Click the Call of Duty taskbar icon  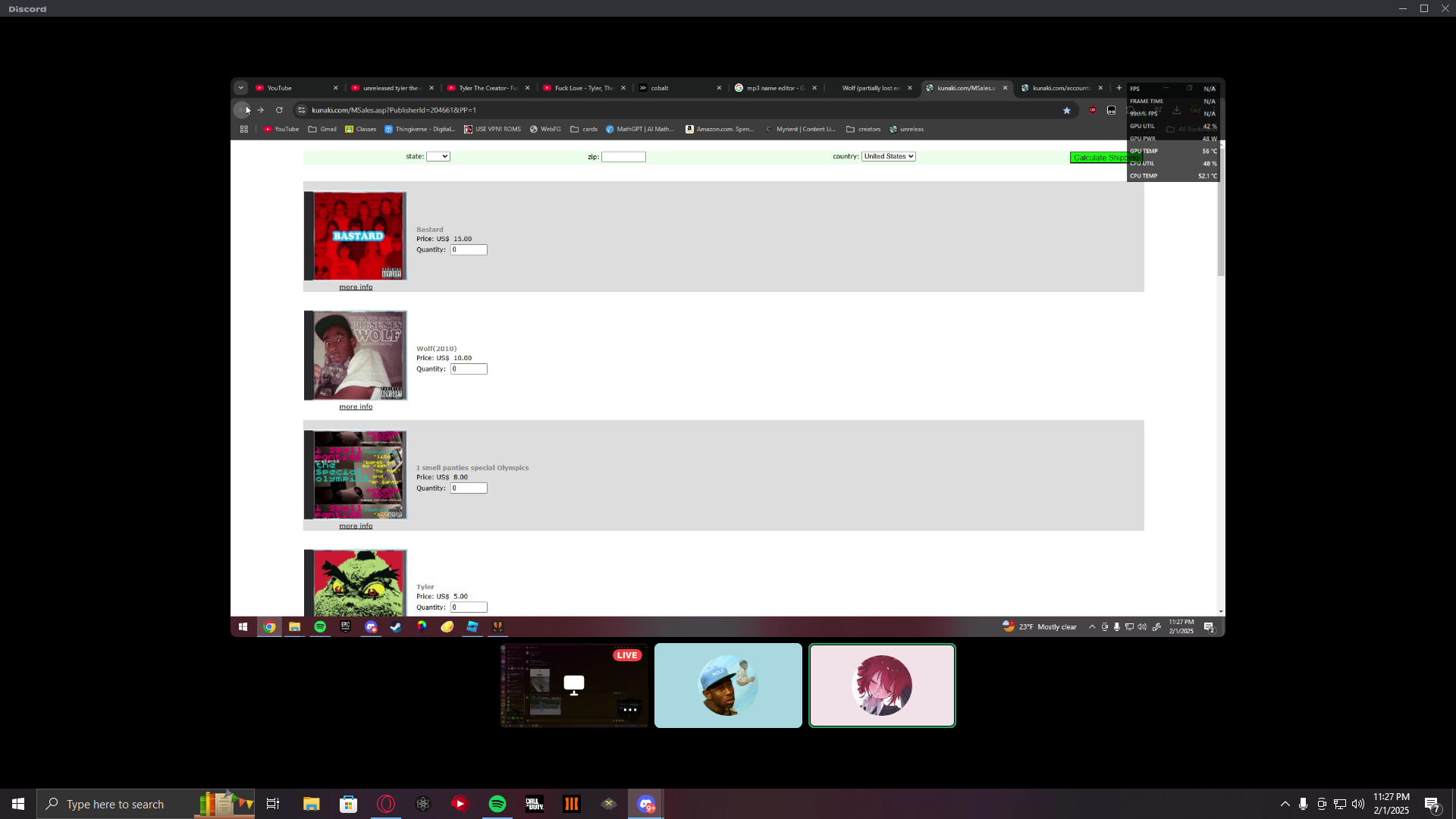click(535, 804)
